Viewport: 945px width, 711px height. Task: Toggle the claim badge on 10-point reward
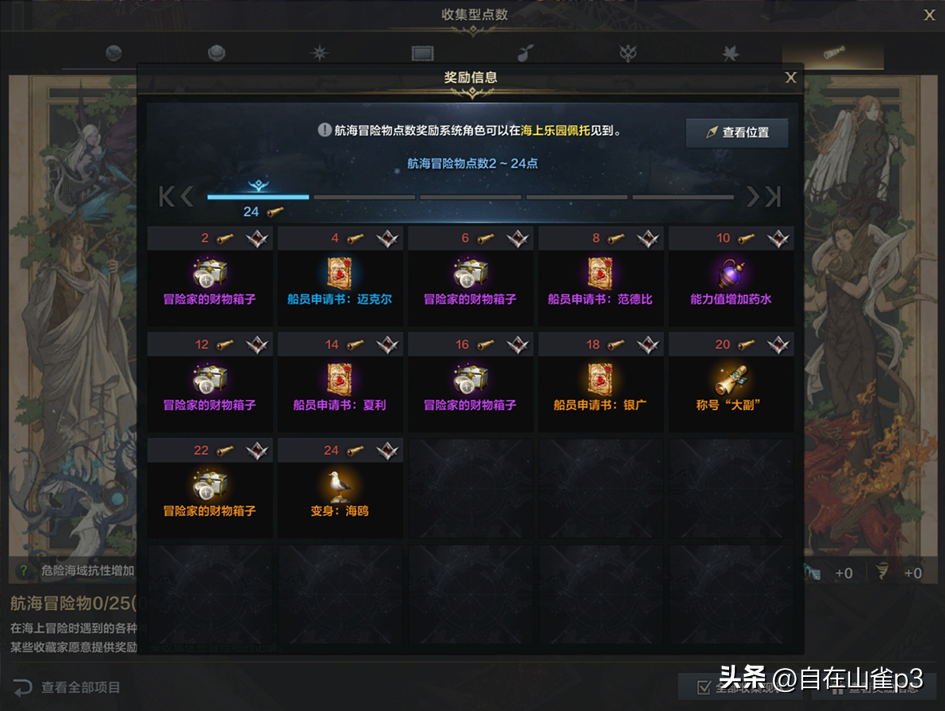pyautogui.click(x=778, y=239)
